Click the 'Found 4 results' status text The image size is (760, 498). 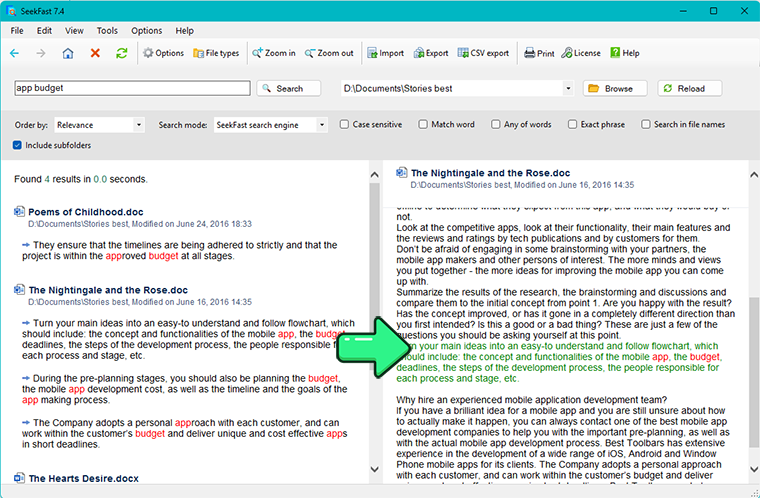[x=81, y=179]
